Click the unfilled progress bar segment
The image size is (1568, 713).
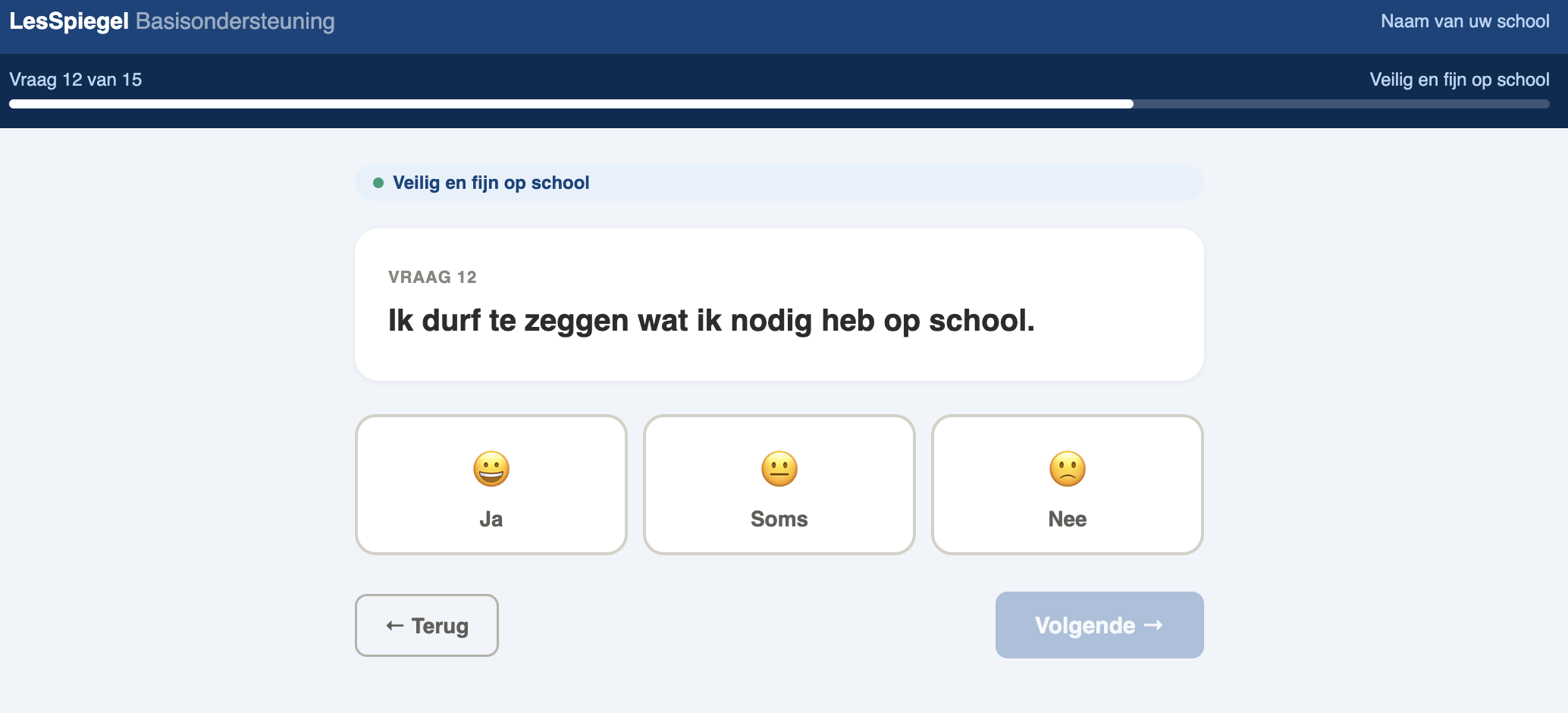pyautogui.click(x=1341, y=104)
